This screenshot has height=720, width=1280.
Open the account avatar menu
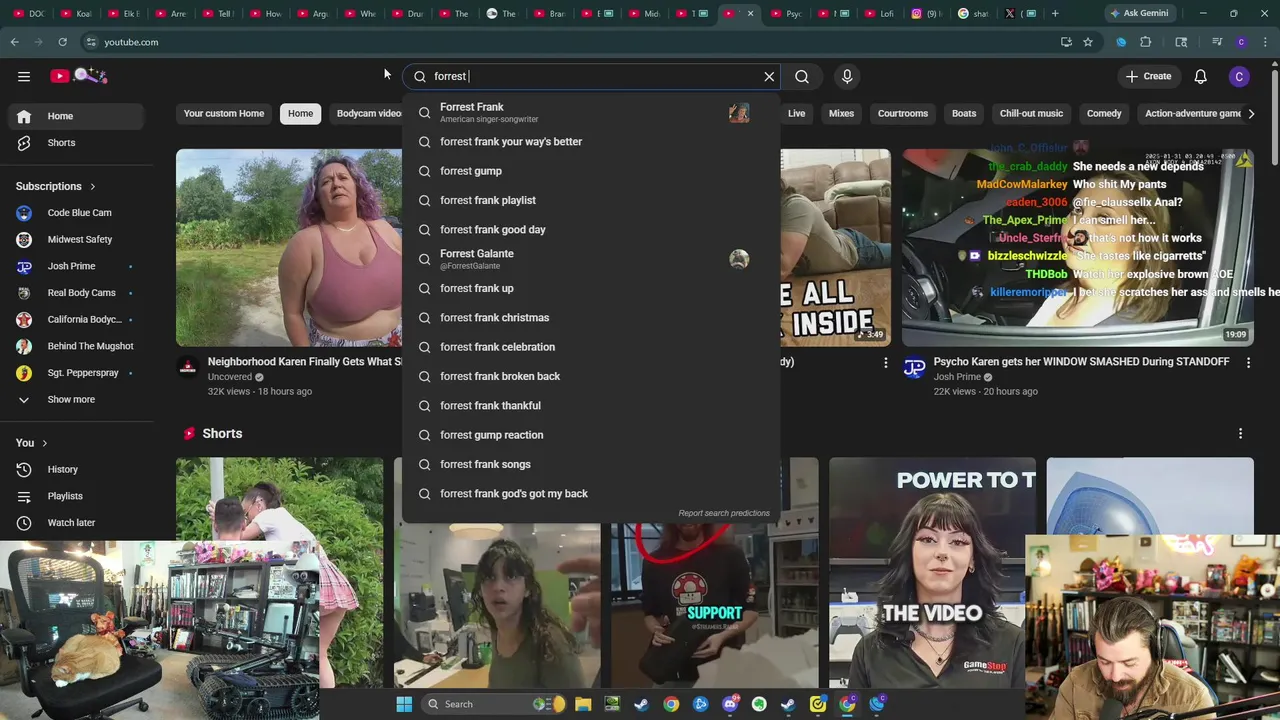point(1239,76)
